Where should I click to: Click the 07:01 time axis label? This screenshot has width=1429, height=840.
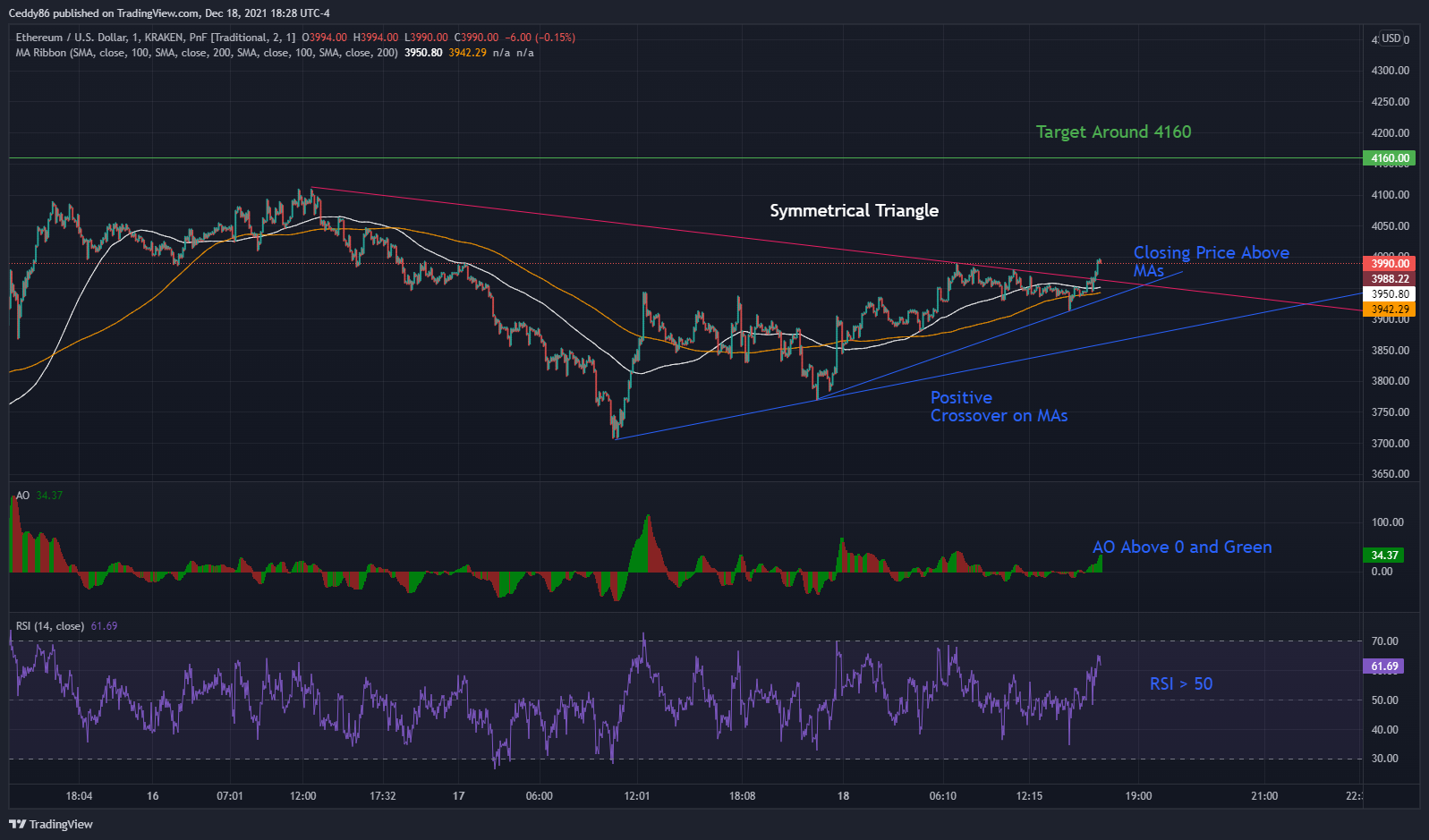coord(230,796)
